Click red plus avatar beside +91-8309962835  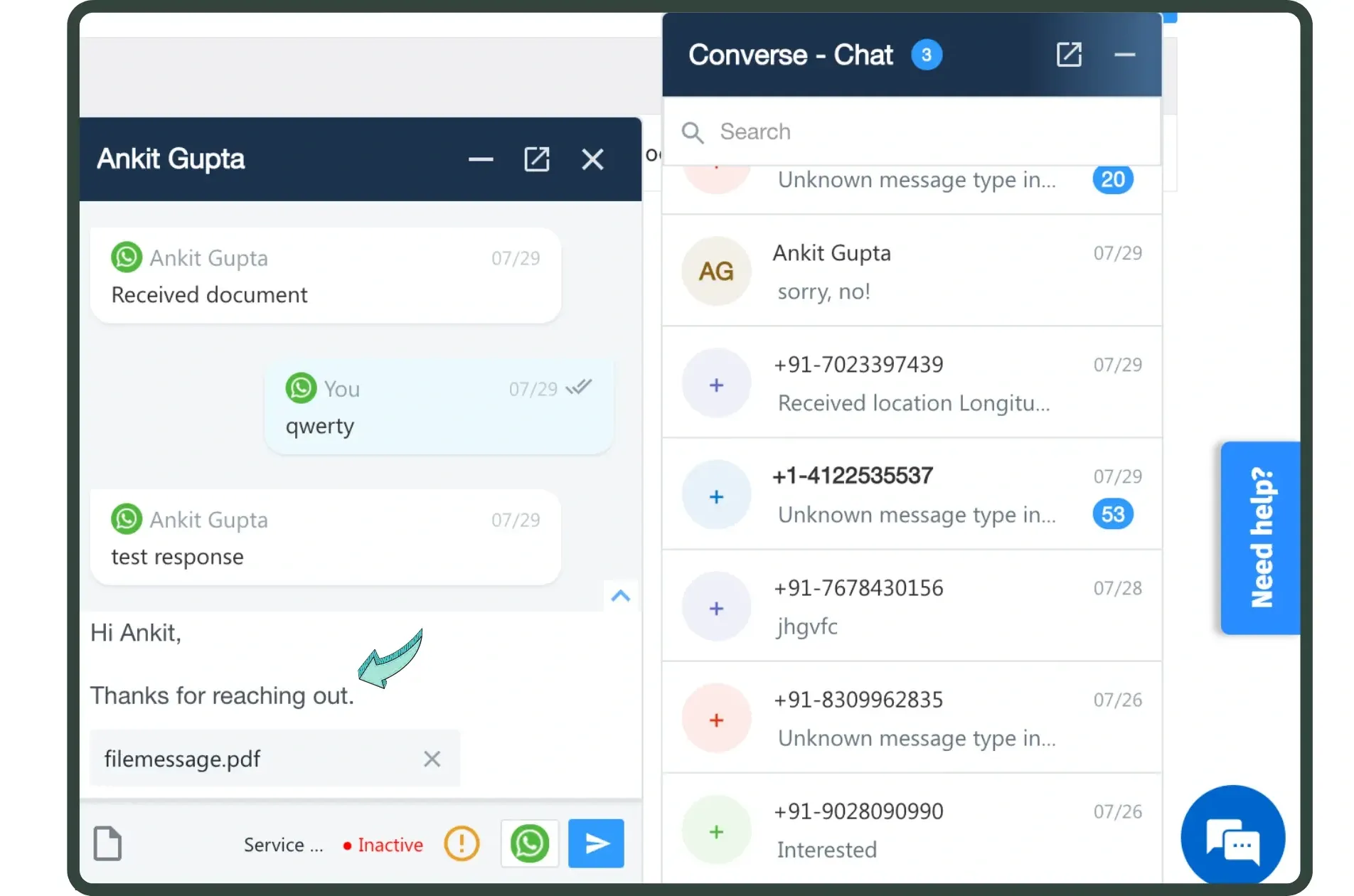[x=716, y=720]
